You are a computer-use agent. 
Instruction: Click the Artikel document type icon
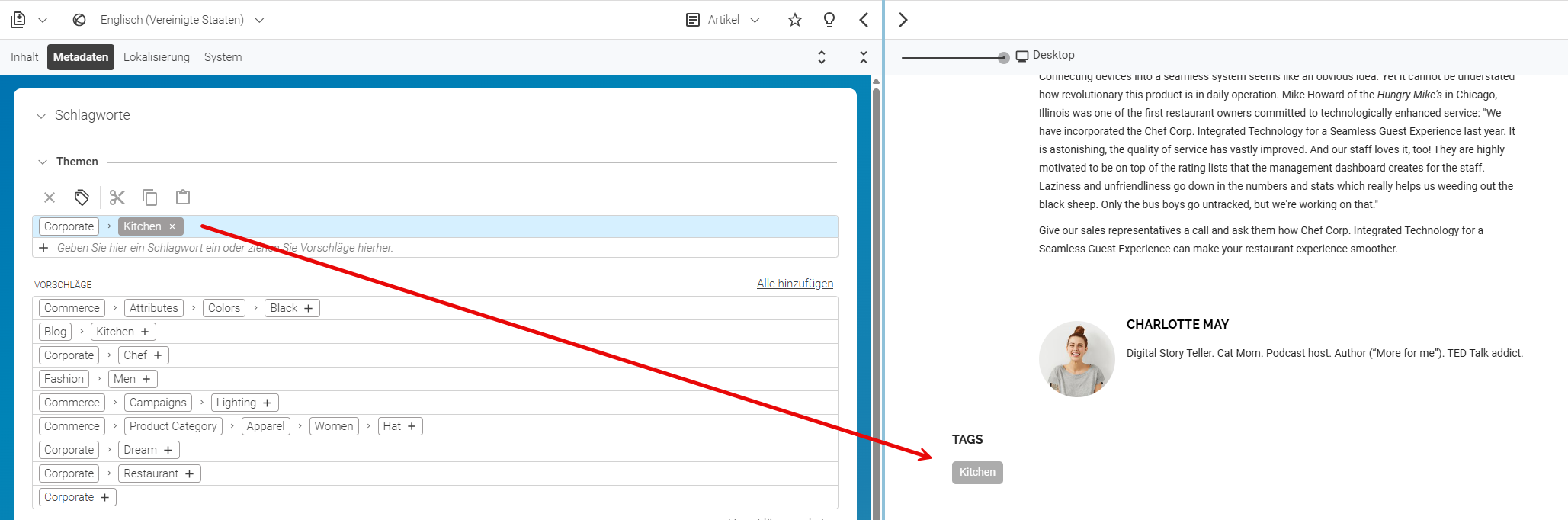[x=693, y=20]
